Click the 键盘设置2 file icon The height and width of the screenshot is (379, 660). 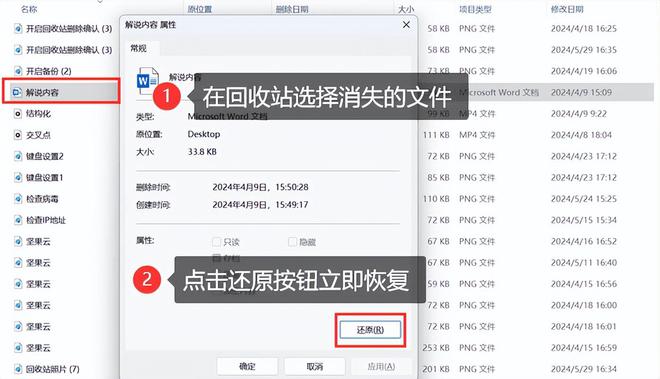[18, 156]
